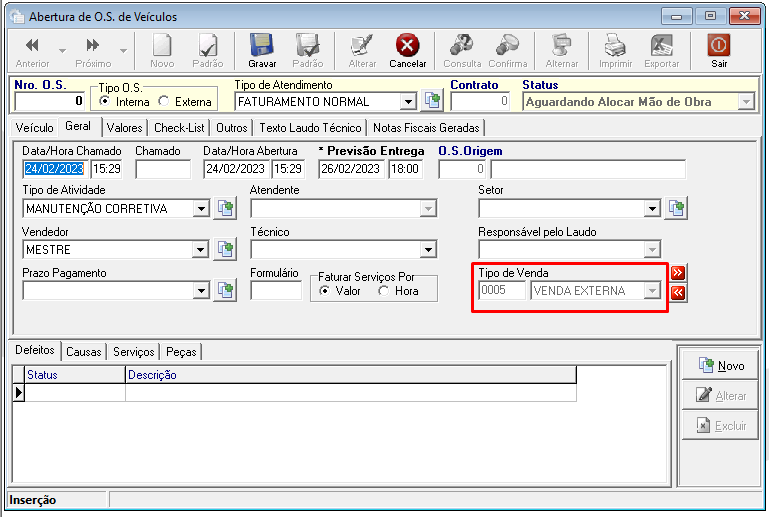769x517 pixels.
Task: Choose Hora for Faturar Serviços Por
Action: coord(384,291)
